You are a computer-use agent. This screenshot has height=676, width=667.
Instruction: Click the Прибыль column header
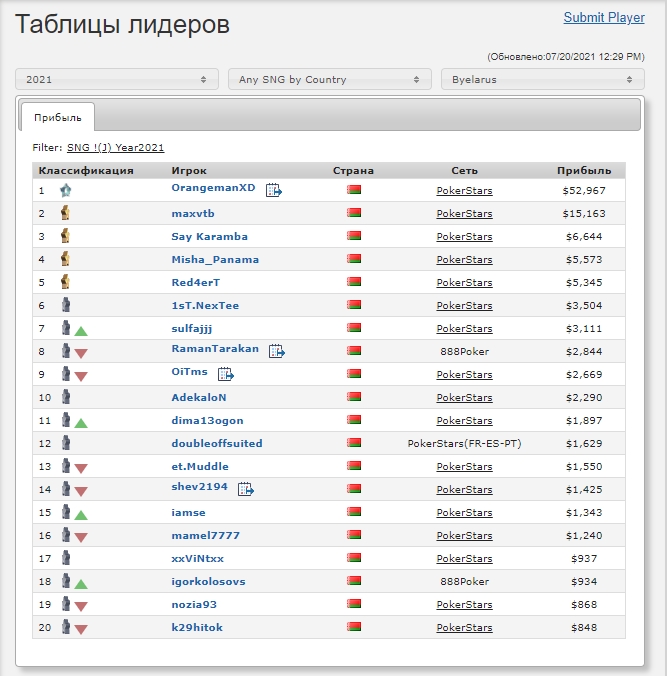584,171
